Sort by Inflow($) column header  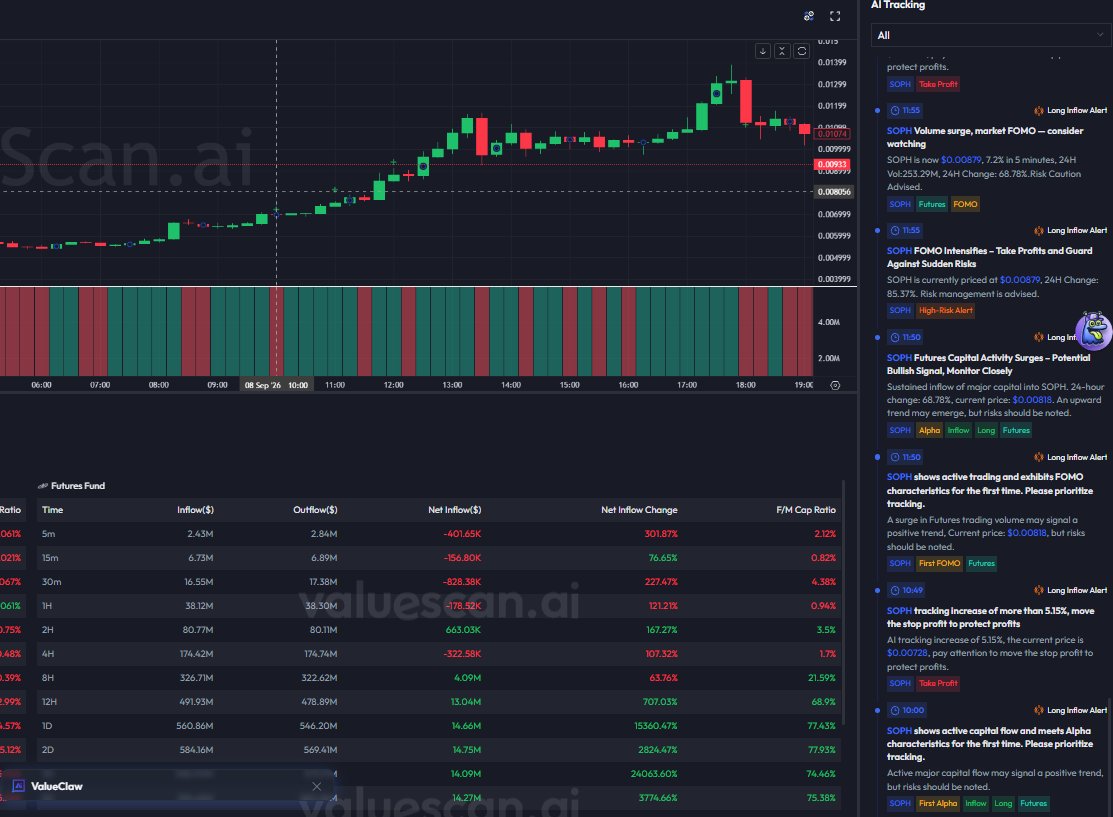195,510
